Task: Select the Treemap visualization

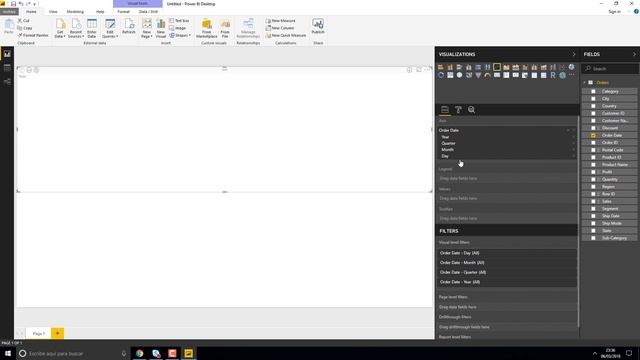Action: [450, 76]
